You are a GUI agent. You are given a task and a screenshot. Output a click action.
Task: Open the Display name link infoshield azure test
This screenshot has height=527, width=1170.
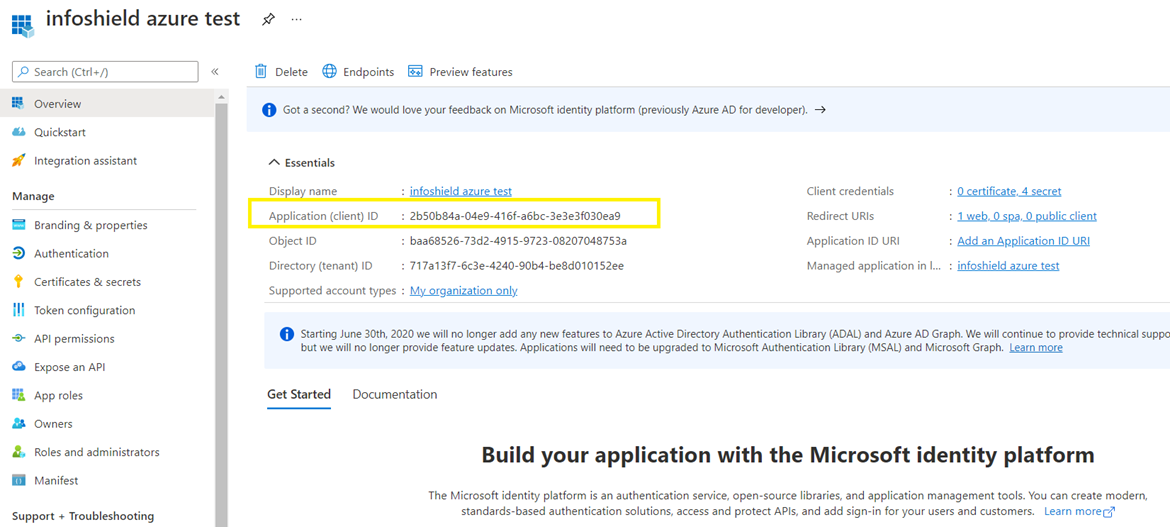[x=460, y=191]
